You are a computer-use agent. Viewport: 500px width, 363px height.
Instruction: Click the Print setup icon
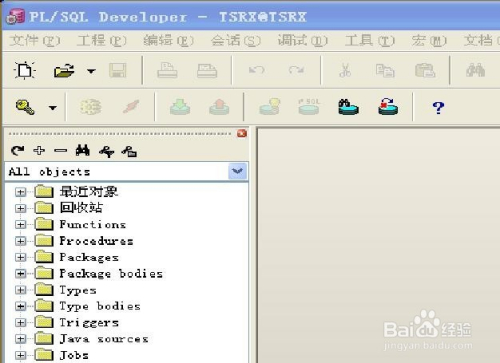[207, 70]
